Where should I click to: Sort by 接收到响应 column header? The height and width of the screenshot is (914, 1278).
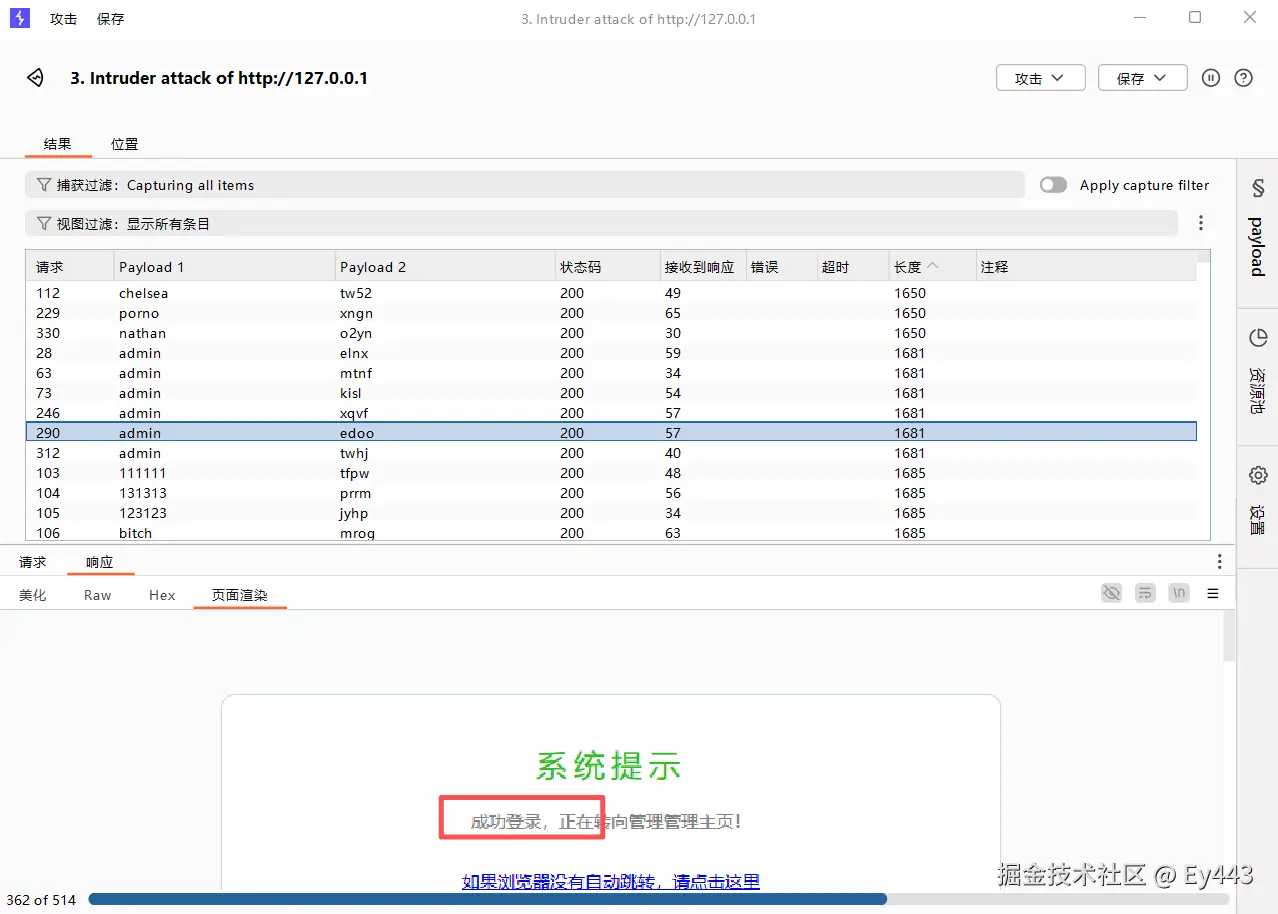coord(703,267)
